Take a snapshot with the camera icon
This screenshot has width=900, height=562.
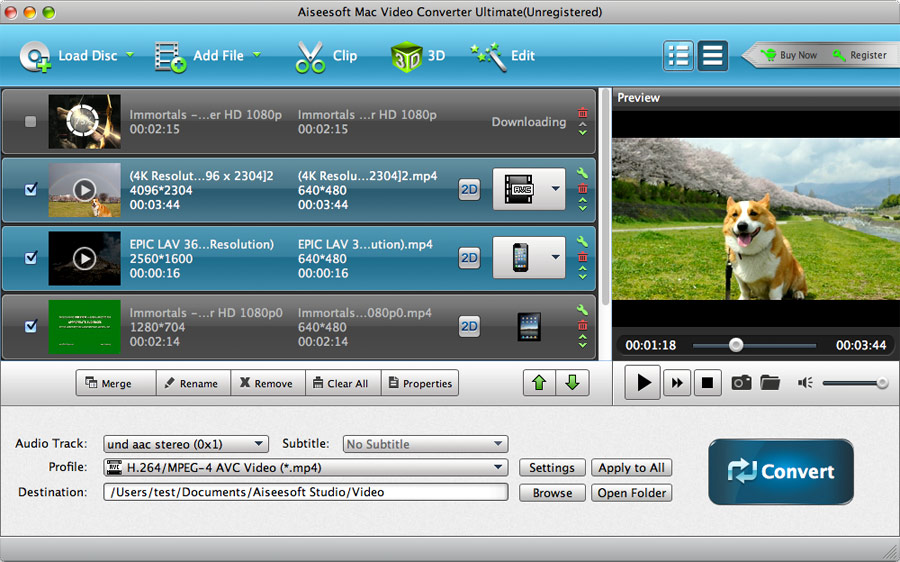click(741, 382)
